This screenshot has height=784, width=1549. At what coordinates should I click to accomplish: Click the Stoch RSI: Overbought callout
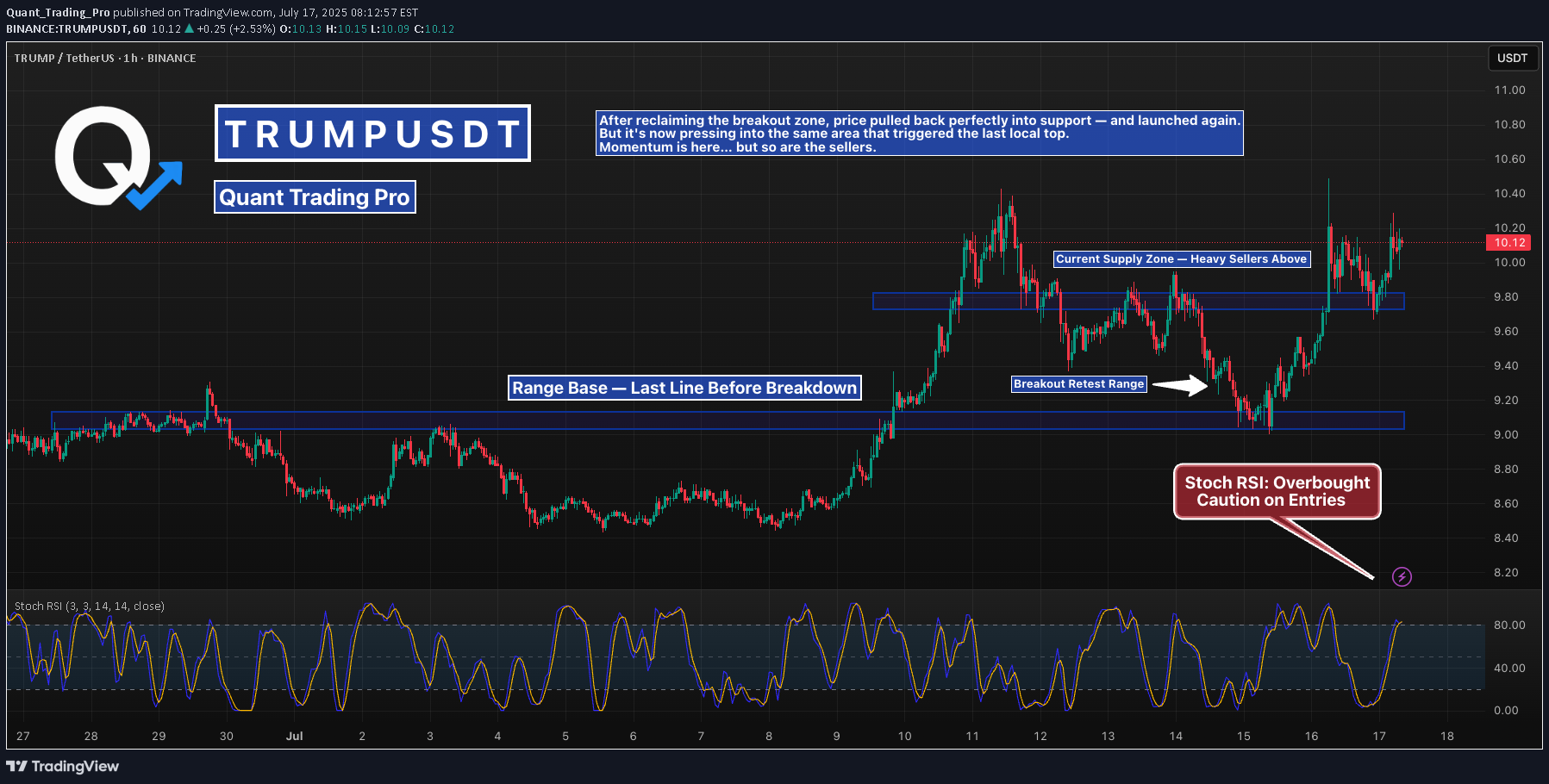[x=1277, y=491]
